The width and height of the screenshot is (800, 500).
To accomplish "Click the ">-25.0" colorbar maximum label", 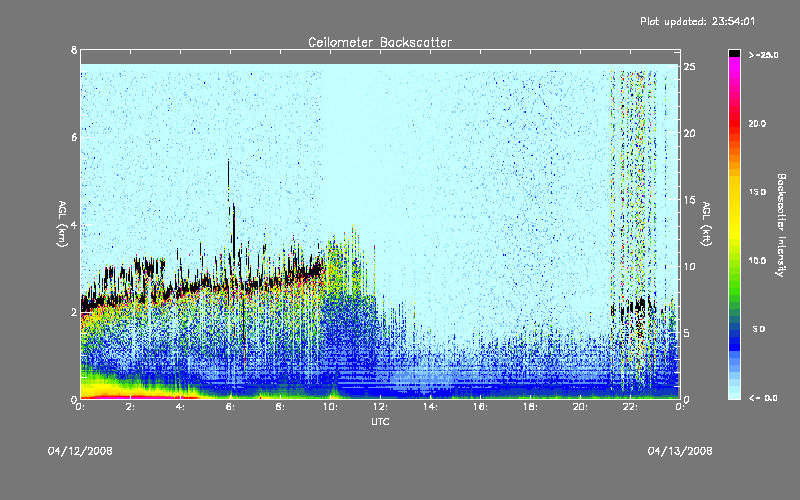I will (763, 55).
